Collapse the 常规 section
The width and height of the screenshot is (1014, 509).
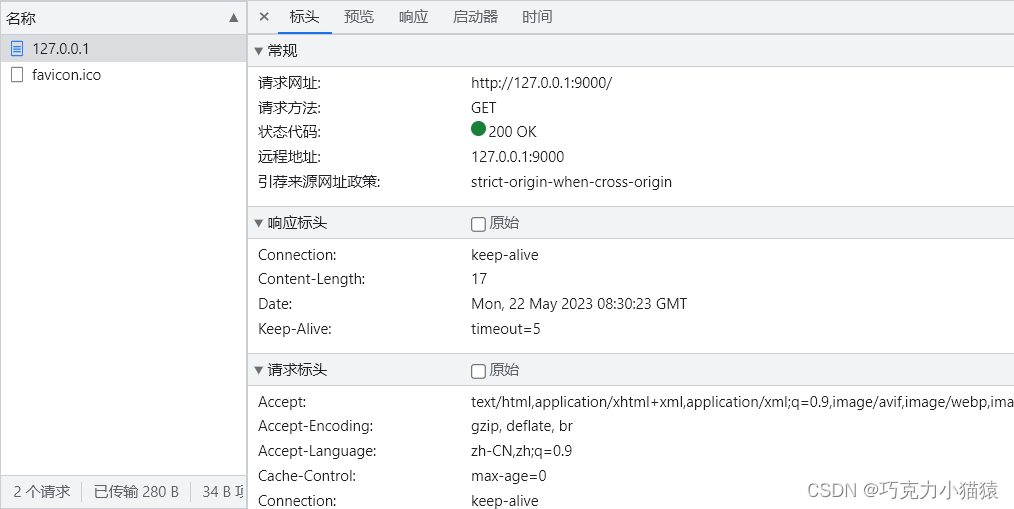pos(259,51)
